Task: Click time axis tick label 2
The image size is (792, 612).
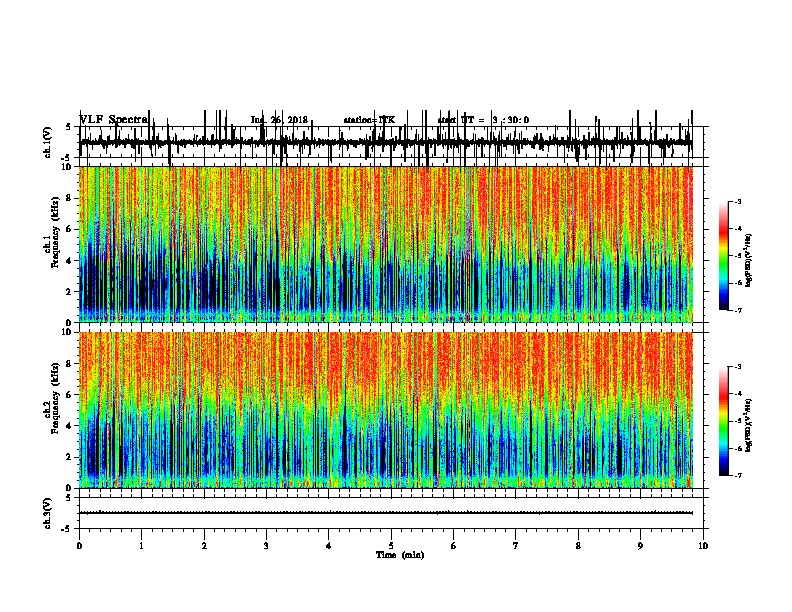Action: point(204,546)
